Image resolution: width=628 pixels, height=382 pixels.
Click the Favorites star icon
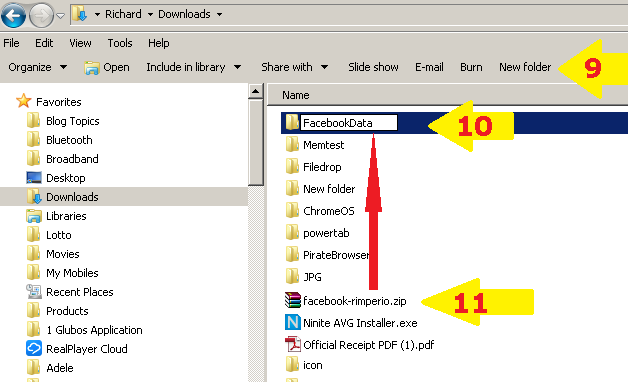point(24,101)
